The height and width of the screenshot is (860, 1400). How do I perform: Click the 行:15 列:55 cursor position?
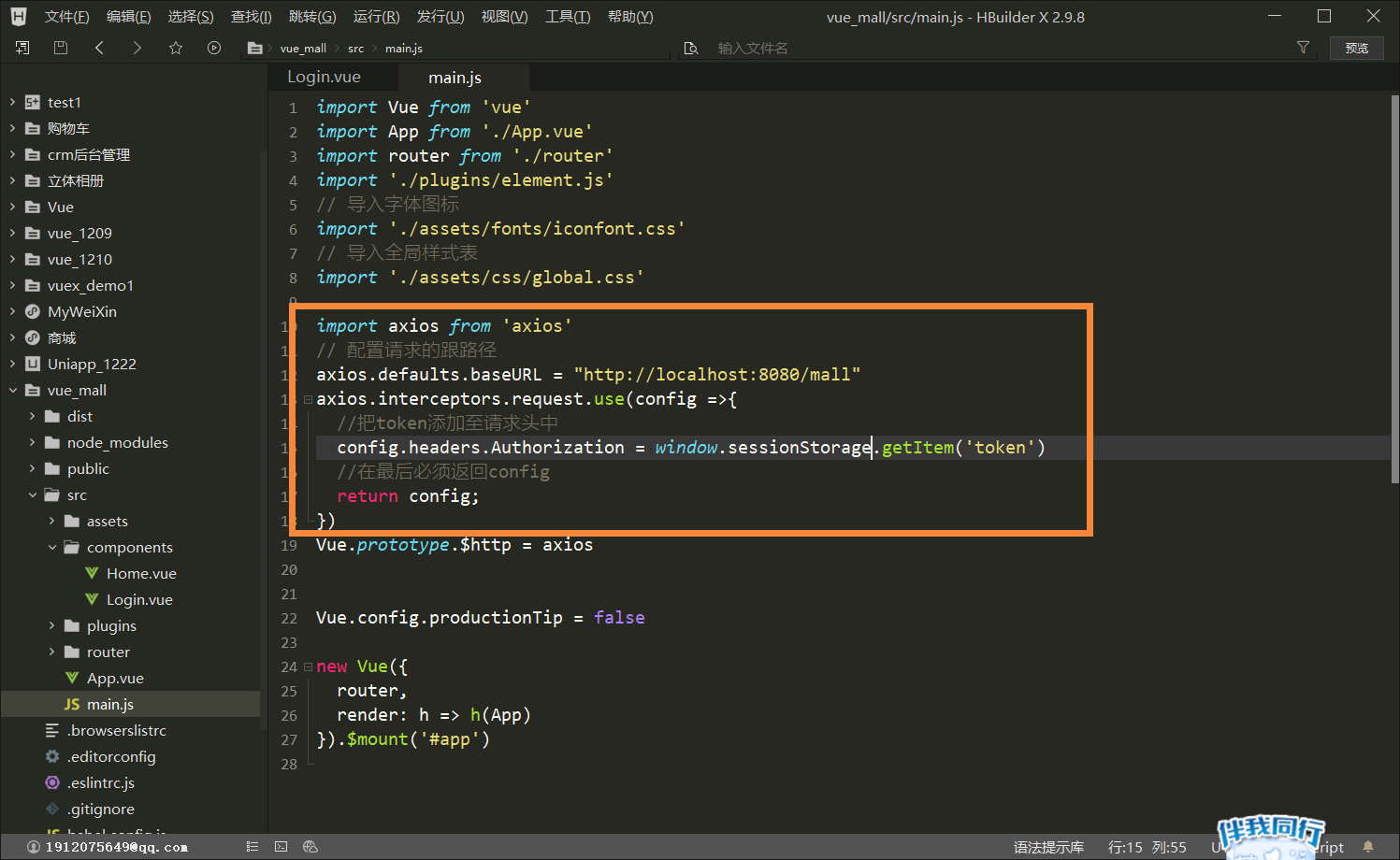[1147, 847]
